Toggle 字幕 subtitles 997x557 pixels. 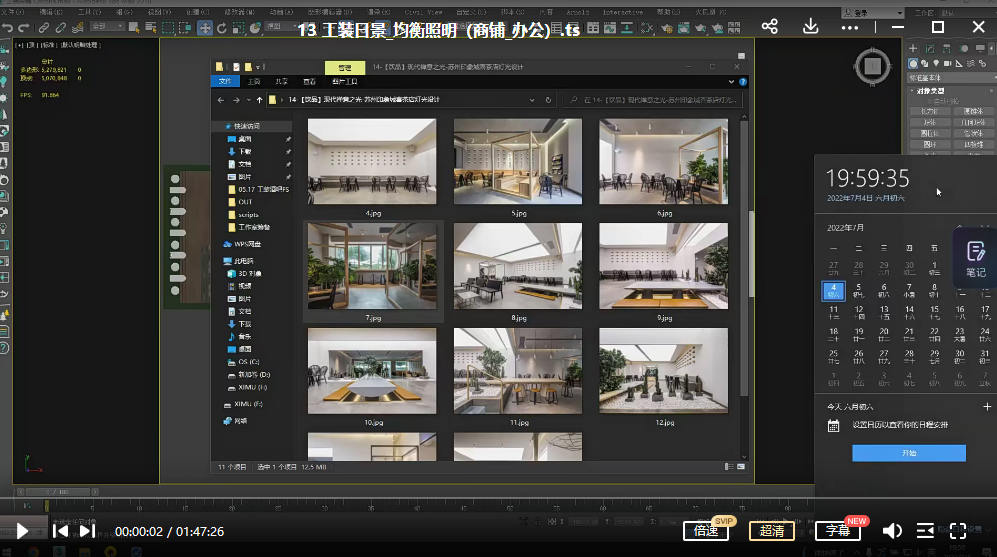click(837, 531)
